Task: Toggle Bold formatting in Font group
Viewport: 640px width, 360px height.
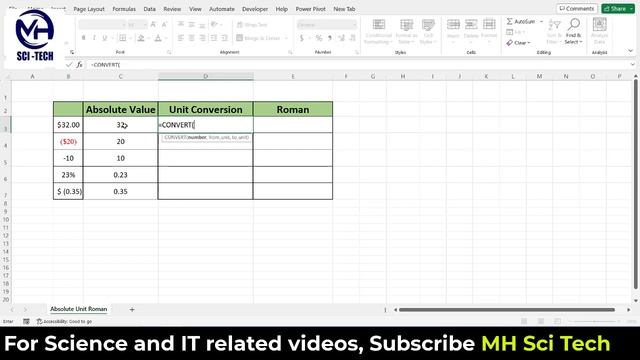Action: [84, 38]
